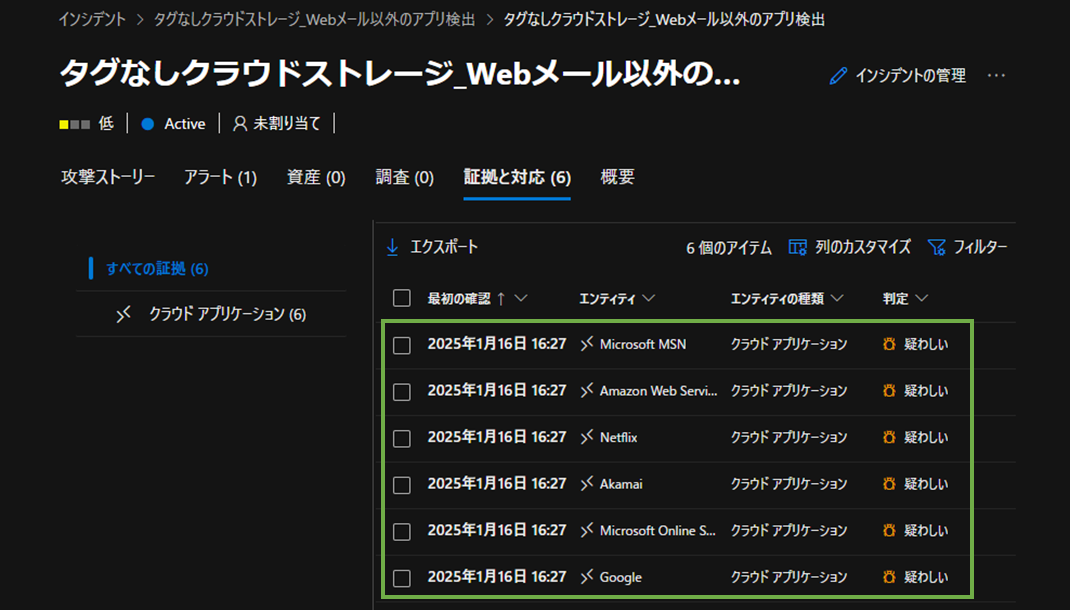Click クラウド アプリケーション type in Akamai row
Screen dimensions: 1070x610
pyautogui.click(x=789, y=484)
